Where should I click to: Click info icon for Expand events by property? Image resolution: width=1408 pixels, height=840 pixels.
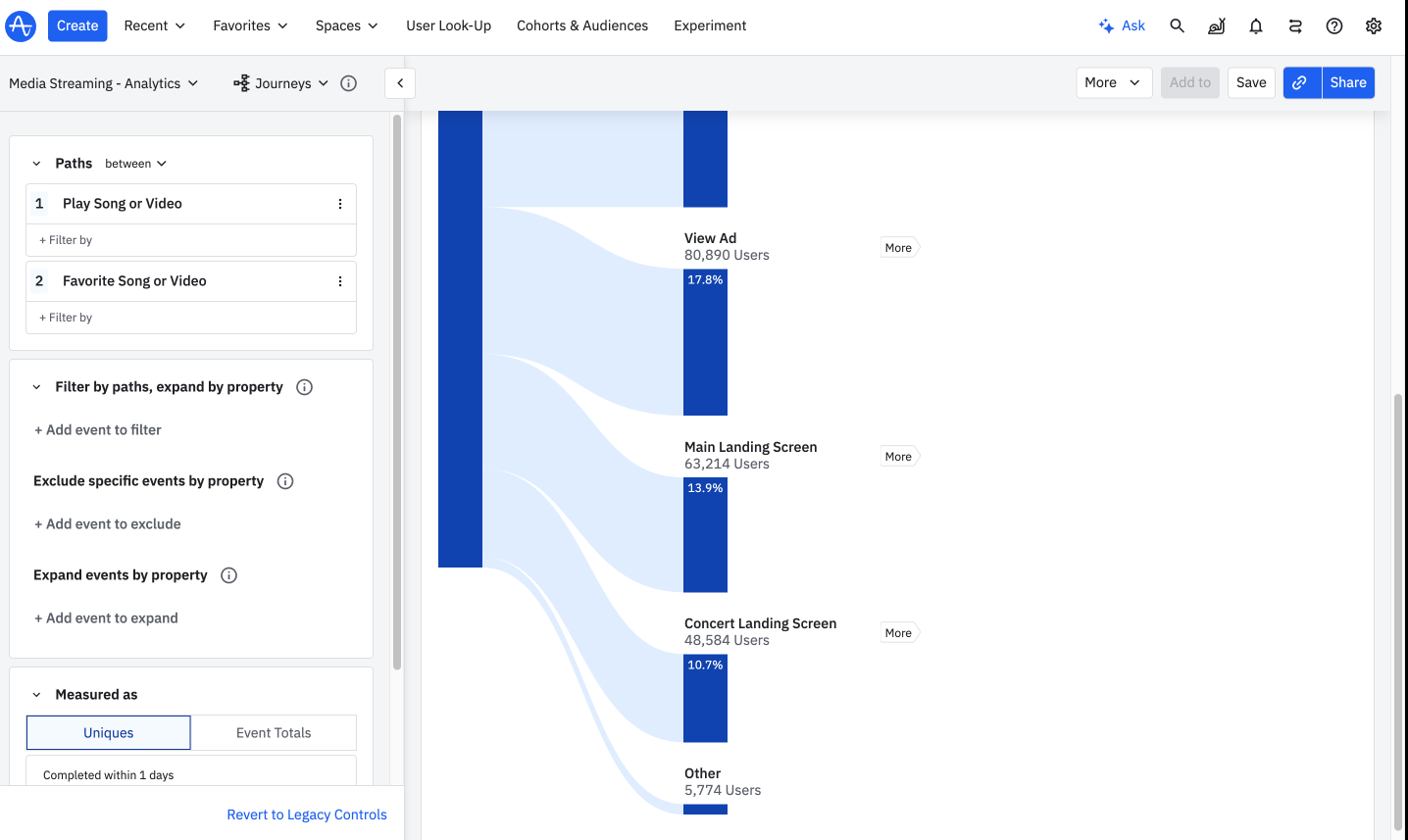coord(228,575)
